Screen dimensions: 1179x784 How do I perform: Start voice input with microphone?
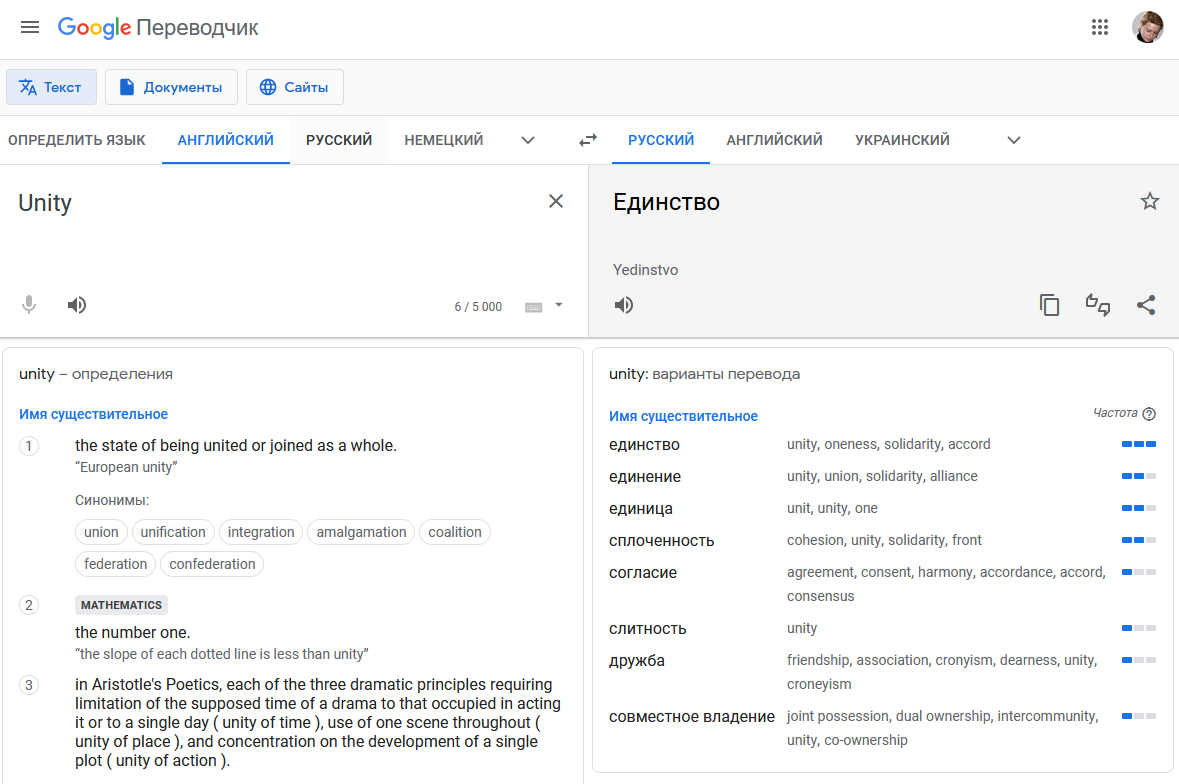tap(29, 305)
